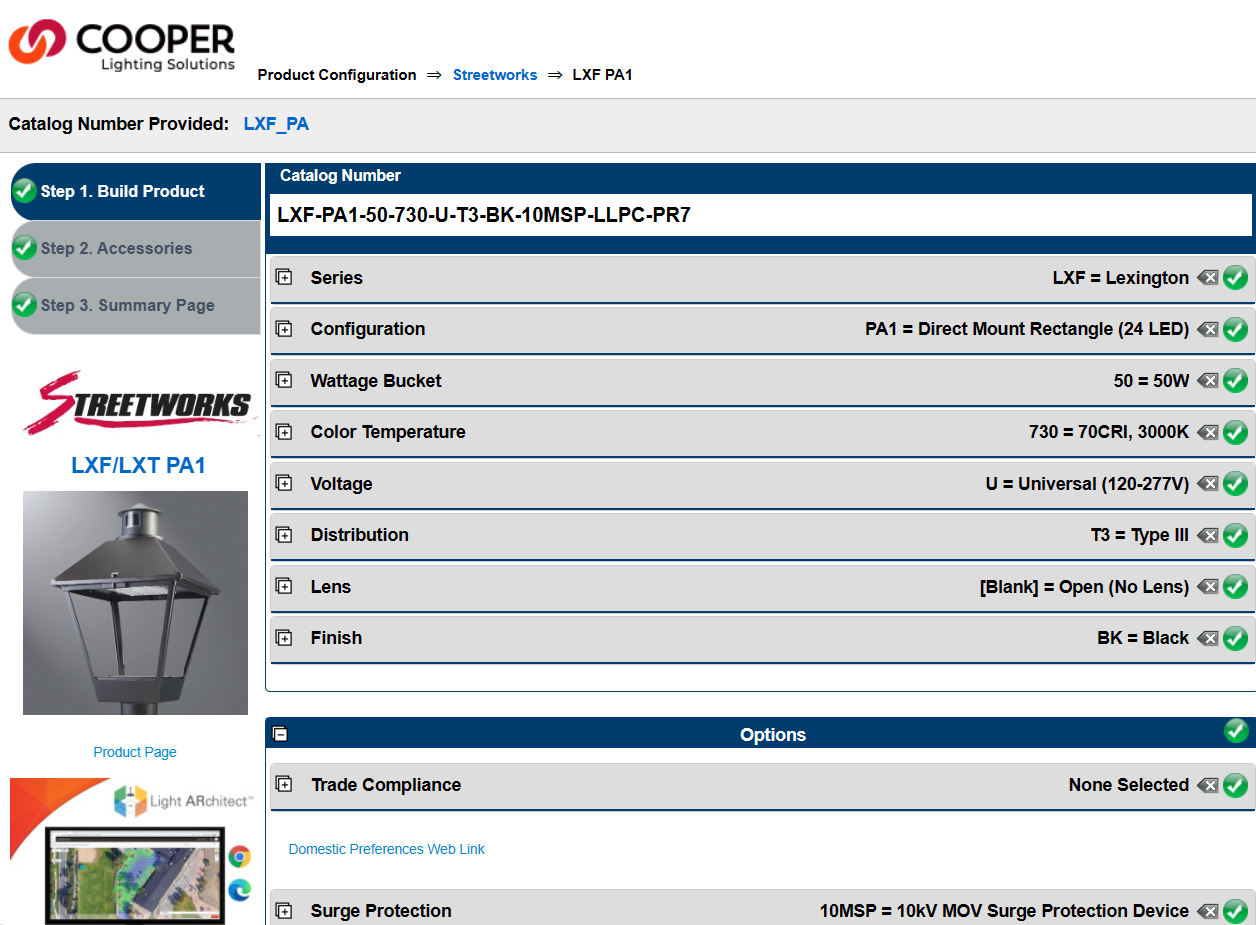The height and width of the screenshot is (925, 1256).
Task: Go to Step 2. Accessories
Action: point(136,249)
